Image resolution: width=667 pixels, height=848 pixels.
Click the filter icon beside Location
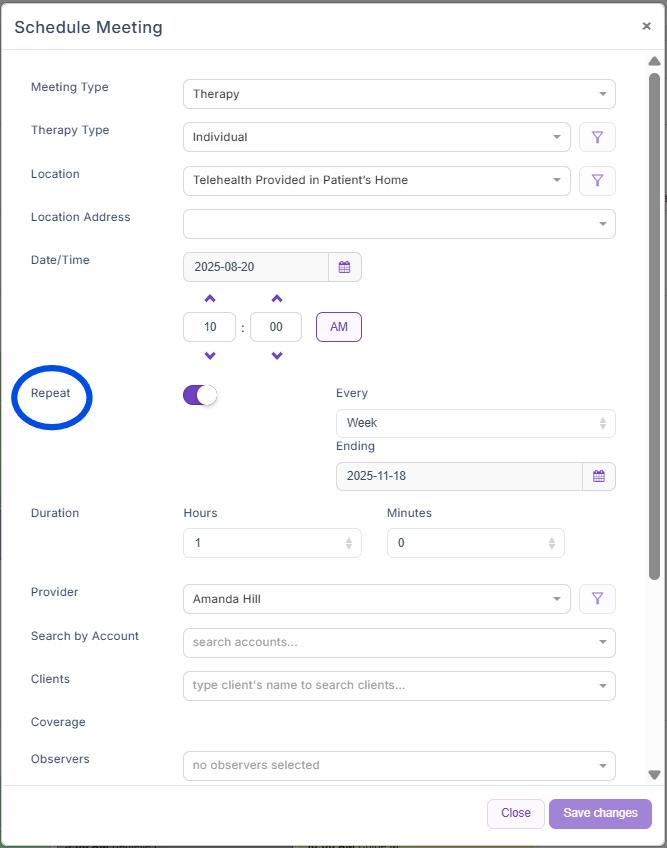coord(597,180)
